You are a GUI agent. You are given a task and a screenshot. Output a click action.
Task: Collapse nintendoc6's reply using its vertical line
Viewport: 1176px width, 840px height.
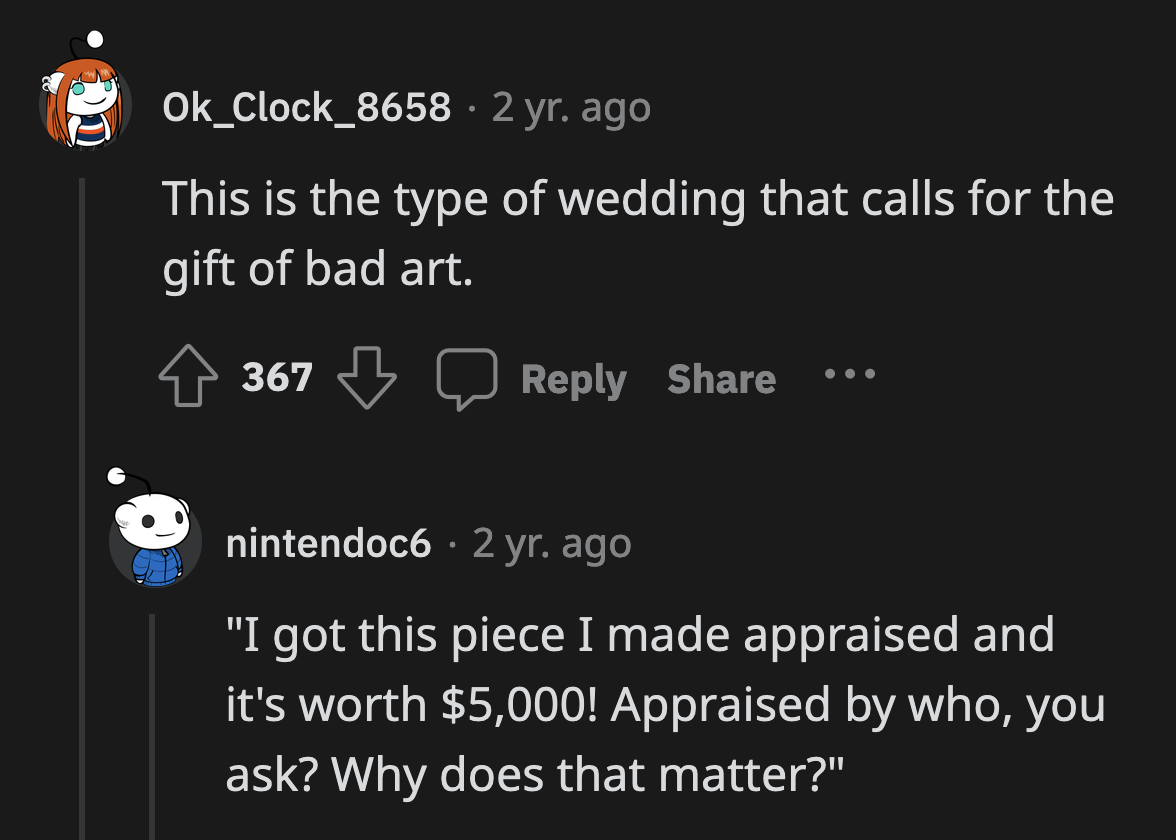(x=153, y=720)
